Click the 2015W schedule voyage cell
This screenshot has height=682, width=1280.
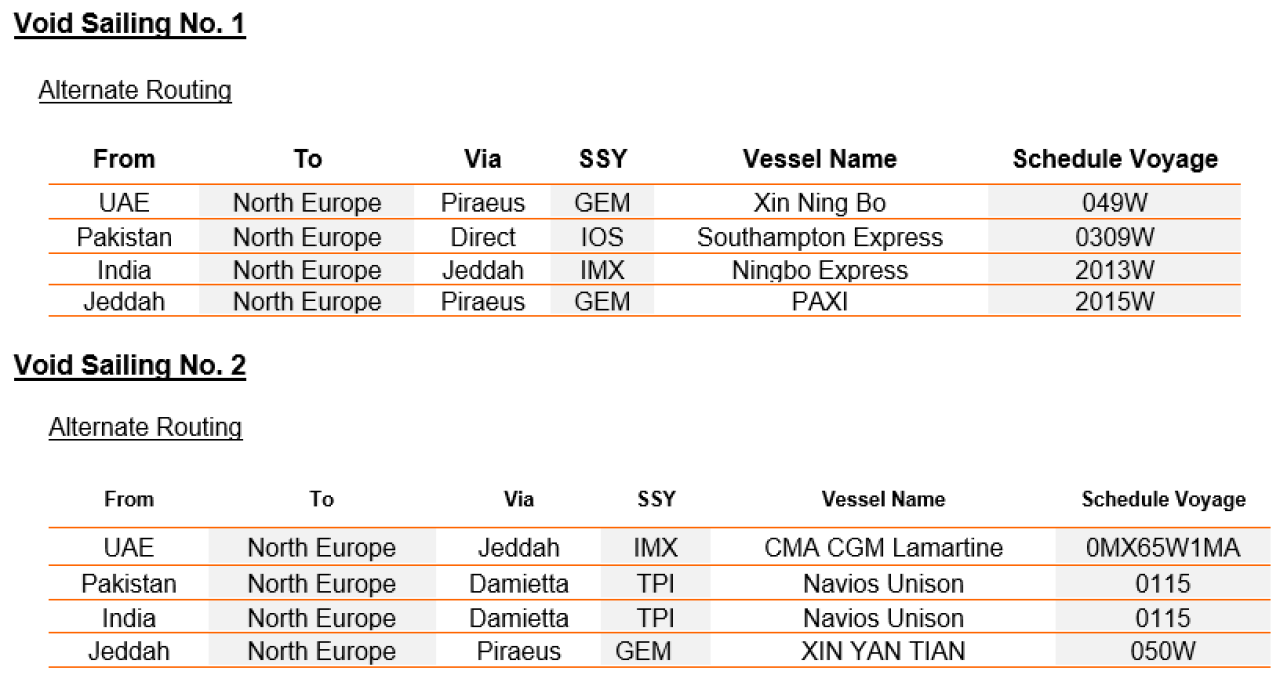point(1115,301)
